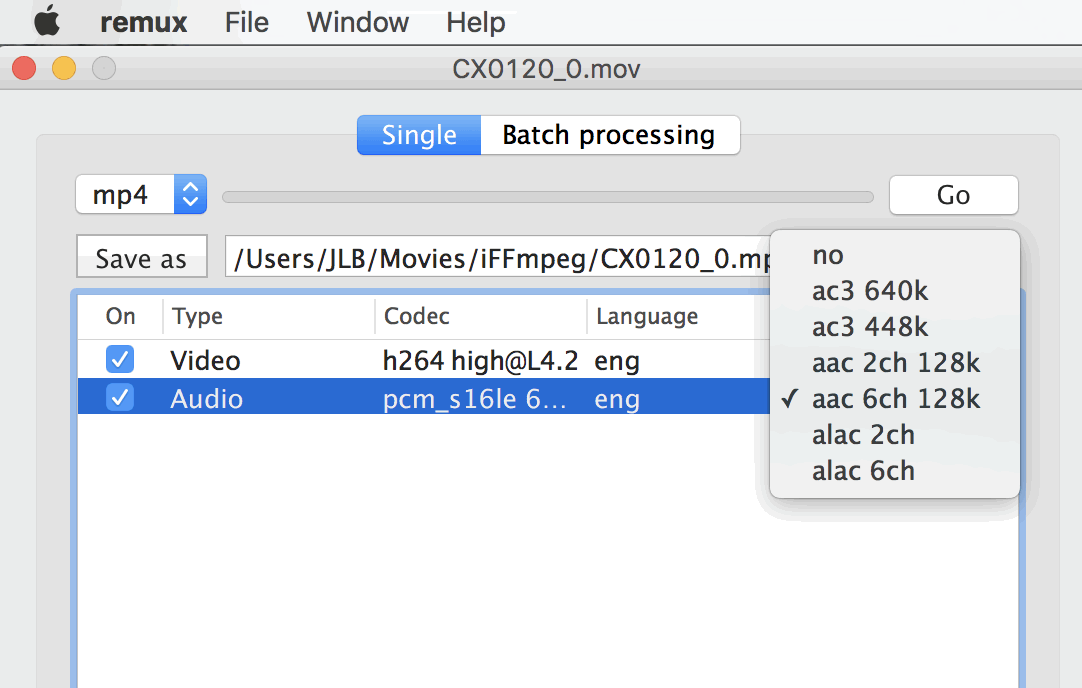Open the Help menu

pos(475,22)
